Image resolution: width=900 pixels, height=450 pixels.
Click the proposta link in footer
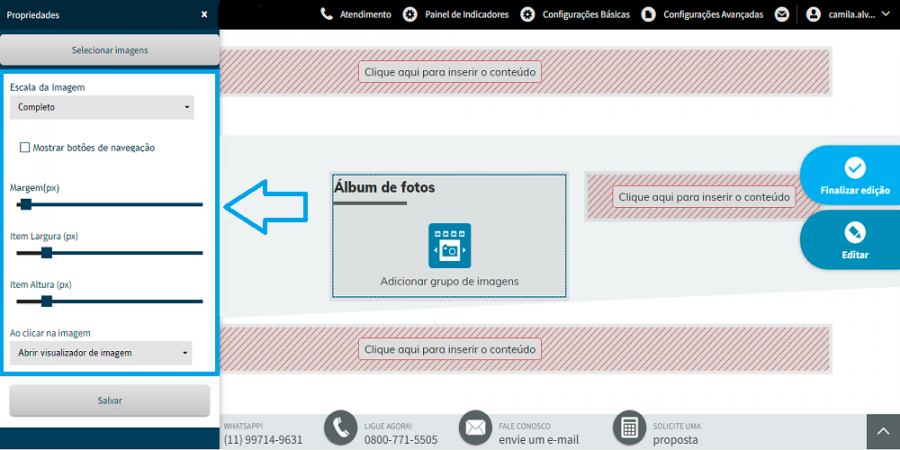pyautogui.click(x=676, y=440)
